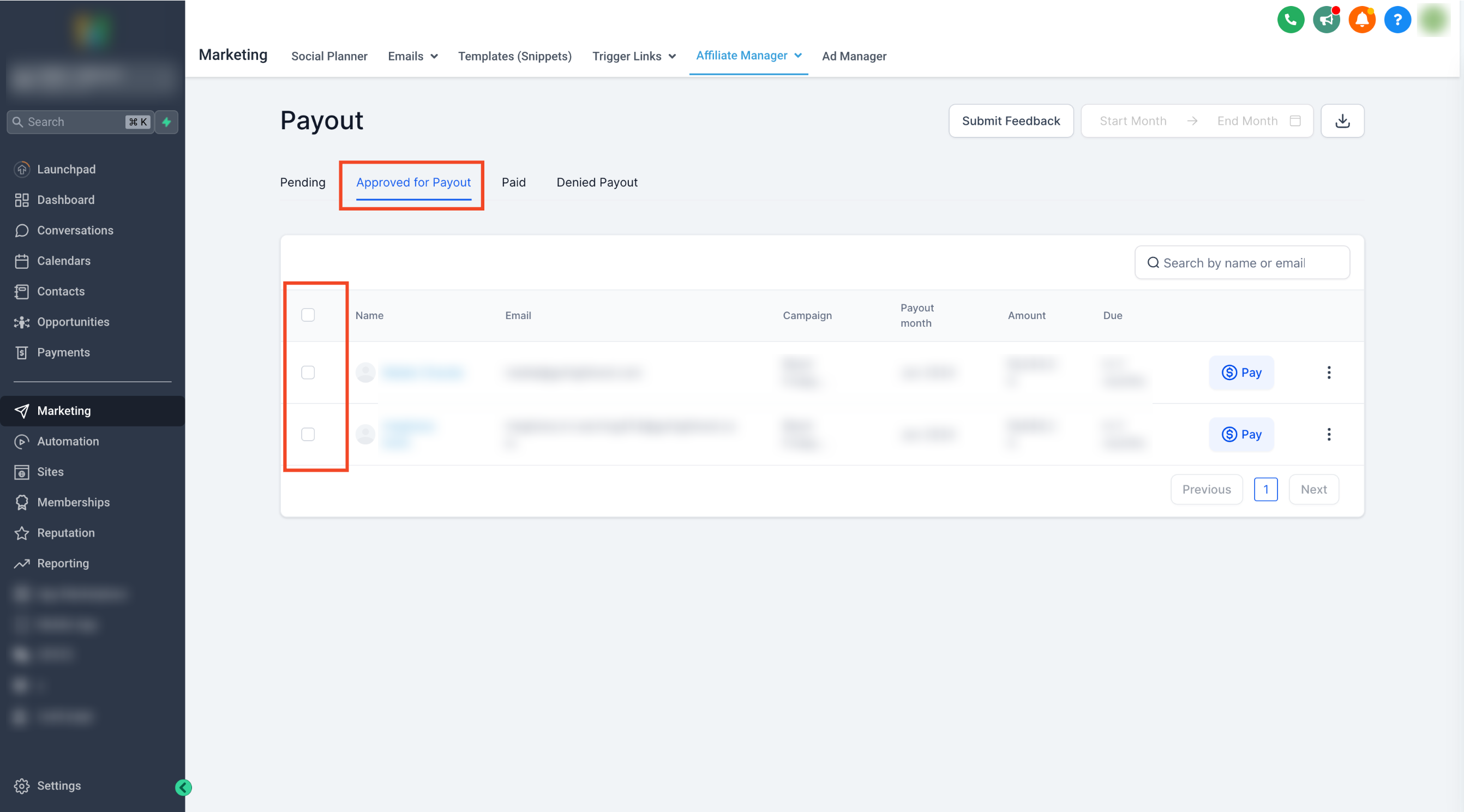This screenshot has height=812, width=1464.
Task: Expand the Emails dropdown menu
Action: pos(412,56)
